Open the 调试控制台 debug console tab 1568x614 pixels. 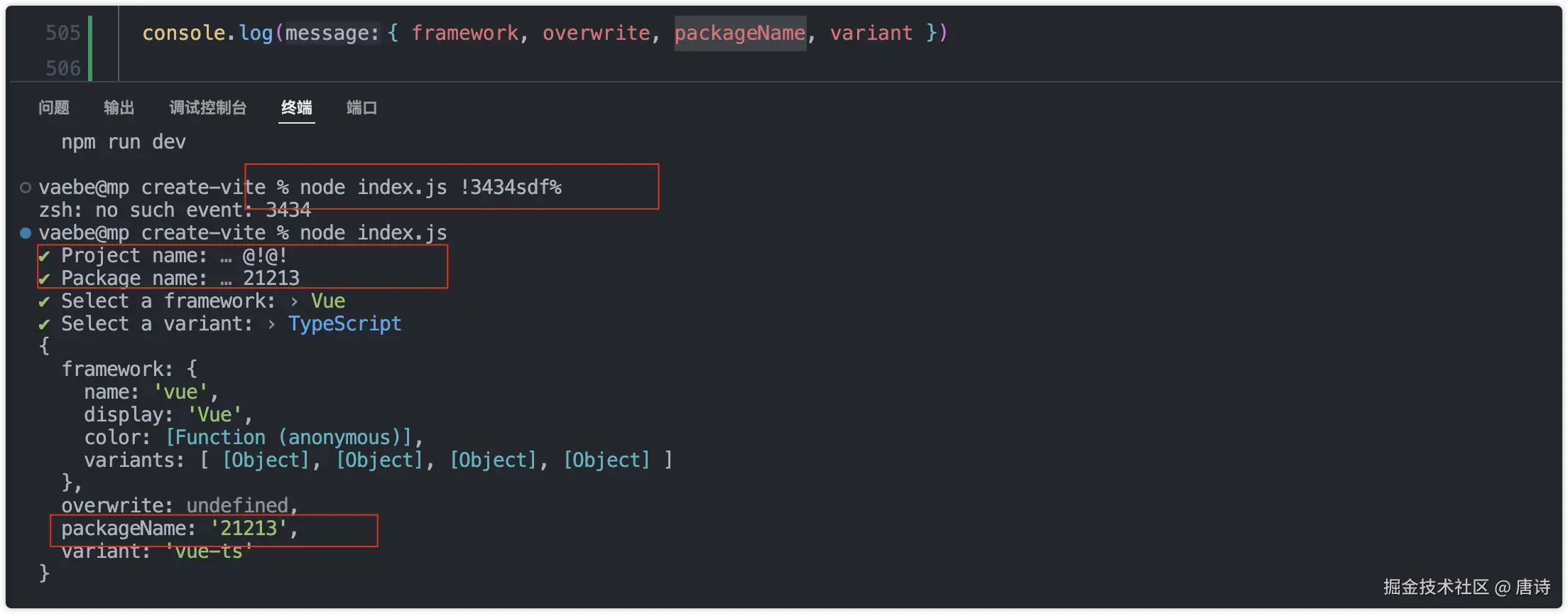click(x=208, y=107)
